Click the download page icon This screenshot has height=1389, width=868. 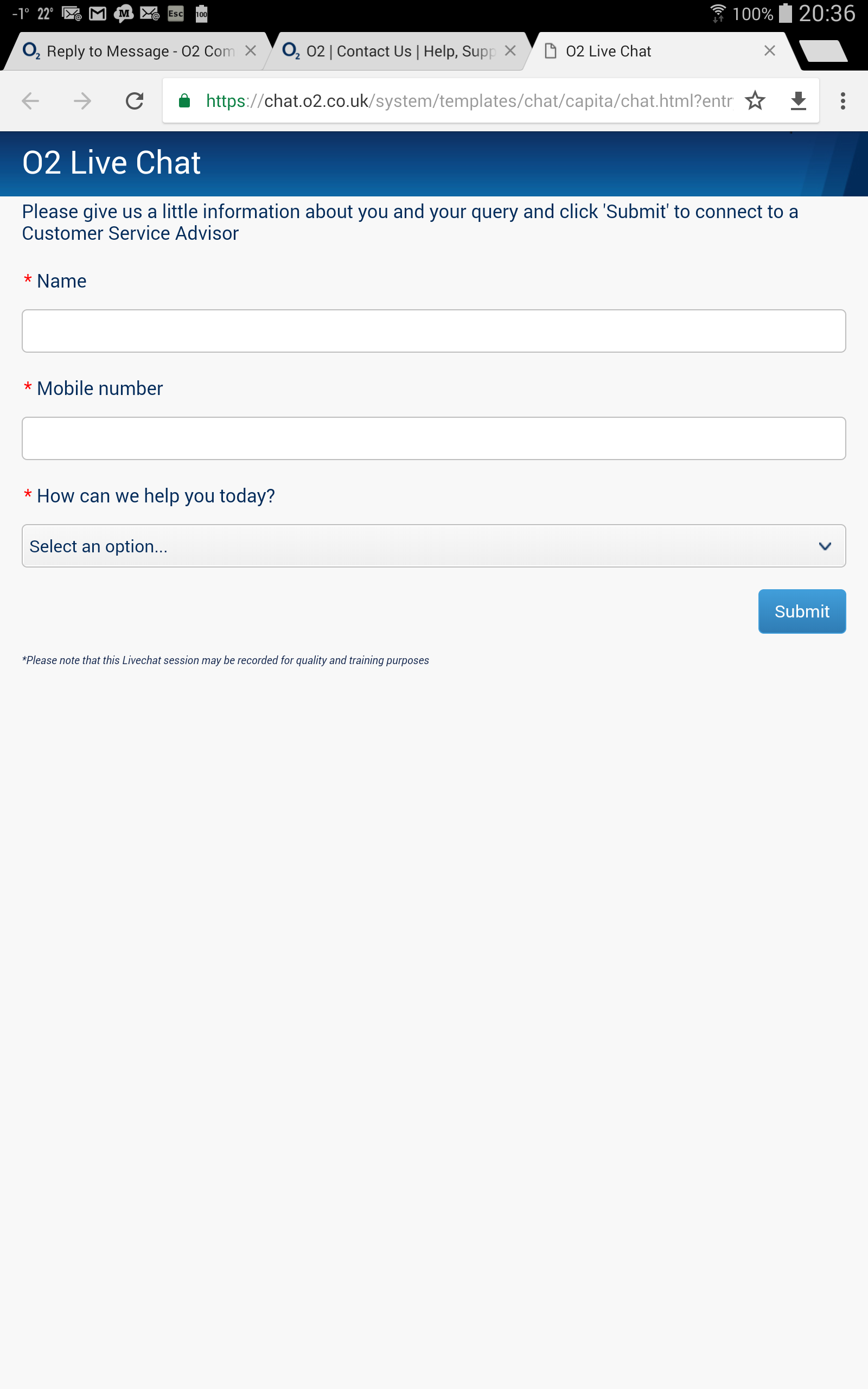click(x=799, y=101)
